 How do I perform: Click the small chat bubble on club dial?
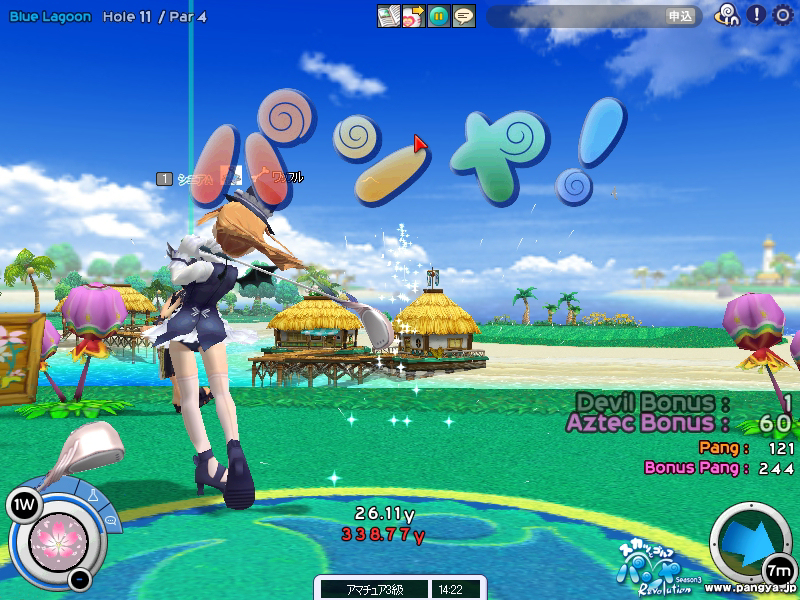pos(111,520)
